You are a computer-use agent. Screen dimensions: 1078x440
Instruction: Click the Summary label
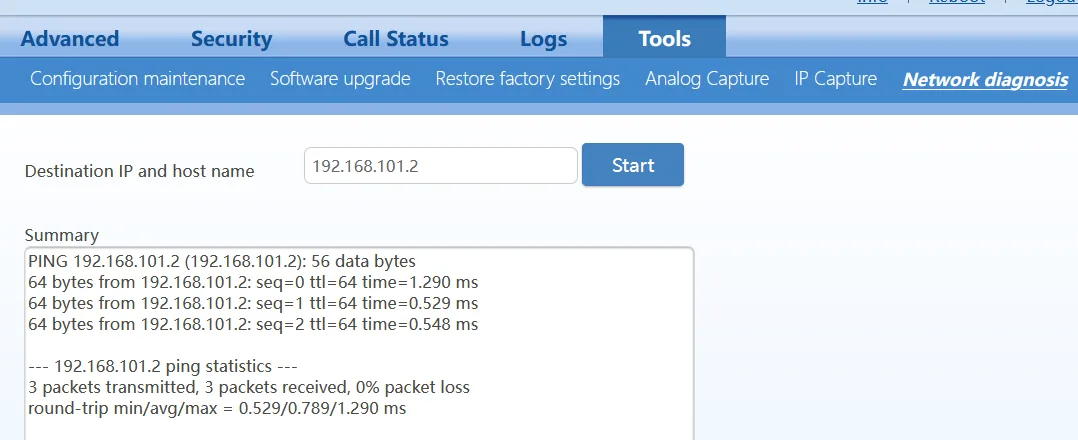click(x=62, y=235)
